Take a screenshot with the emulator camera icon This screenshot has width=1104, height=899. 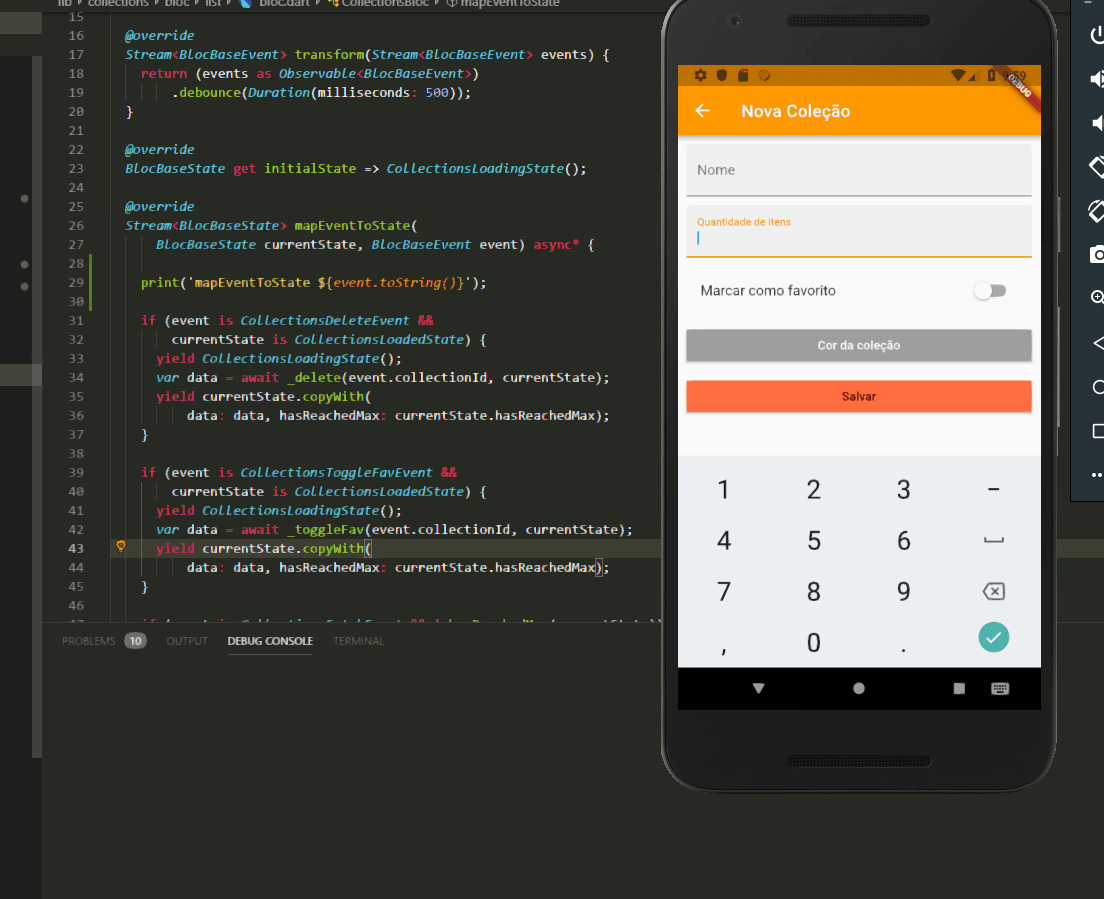[x=1097, y=254]
